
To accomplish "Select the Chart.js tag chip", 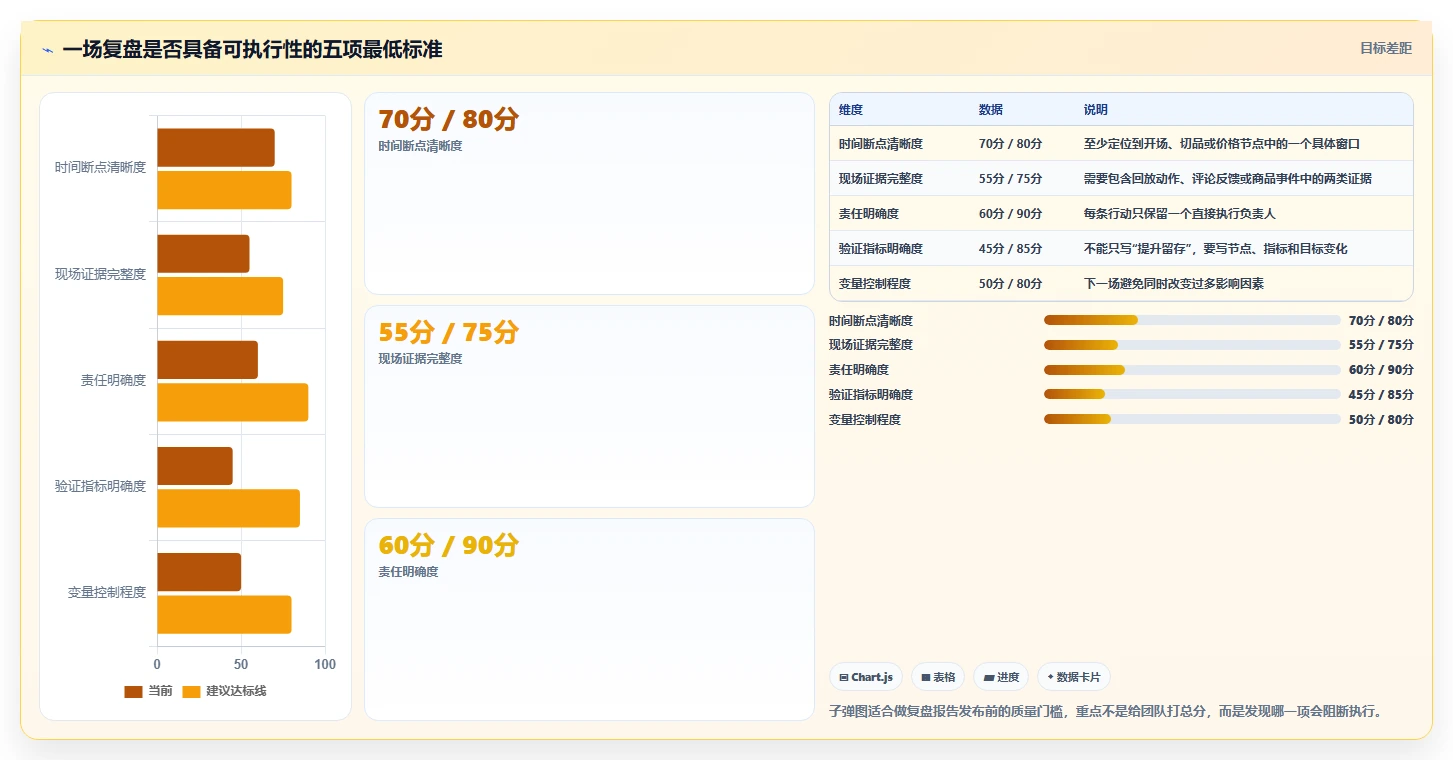I will pyautogui.click(x=866, y=677).
